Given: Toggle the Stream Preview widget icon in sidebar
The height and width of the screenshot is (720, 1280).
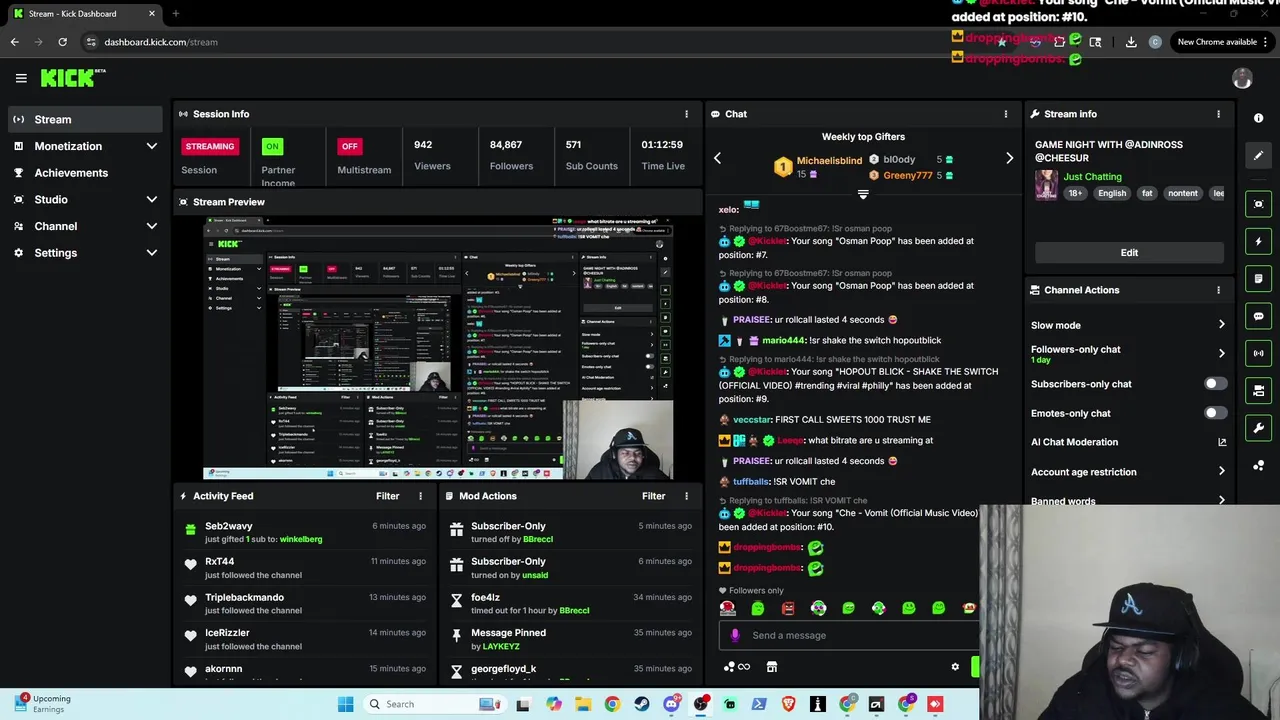Looking at the screenshot, I should [1258, 204].
